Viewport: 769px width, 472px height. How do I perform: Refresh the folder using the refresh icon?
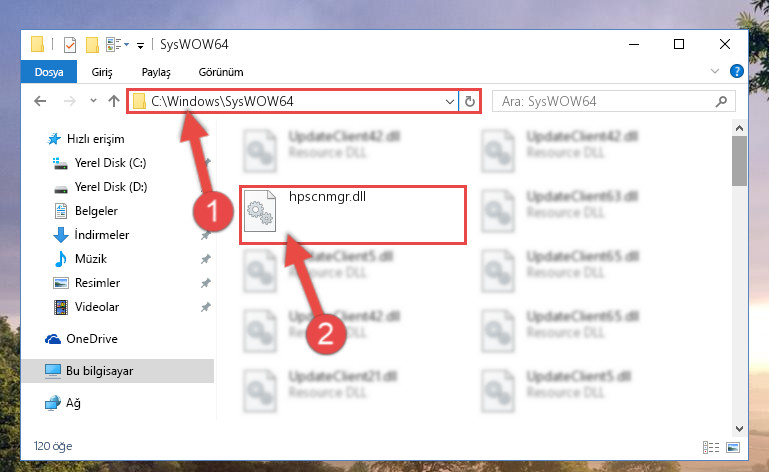tap(469, 102)
